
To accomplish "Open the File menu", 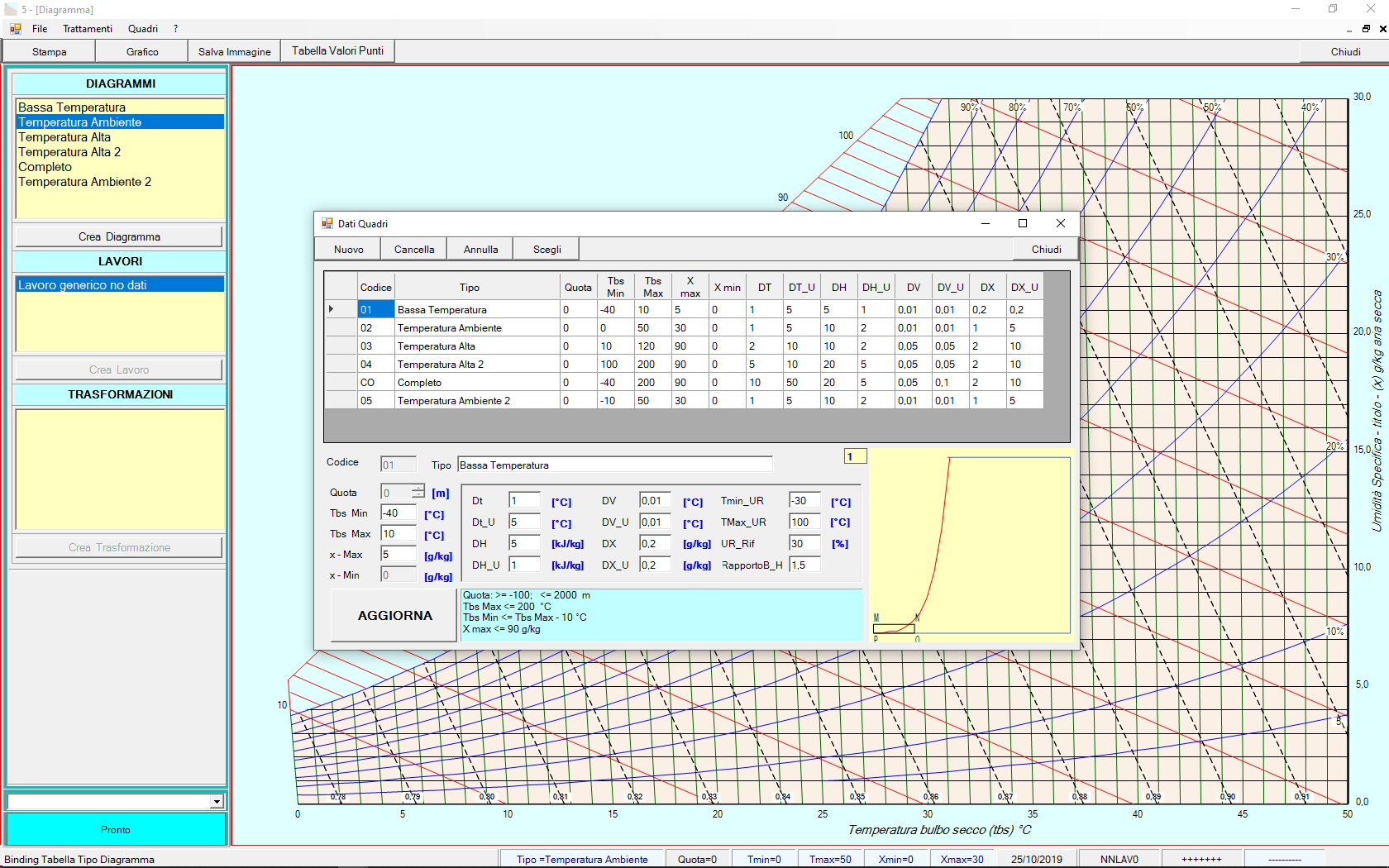I will click(x=40, y=29).
